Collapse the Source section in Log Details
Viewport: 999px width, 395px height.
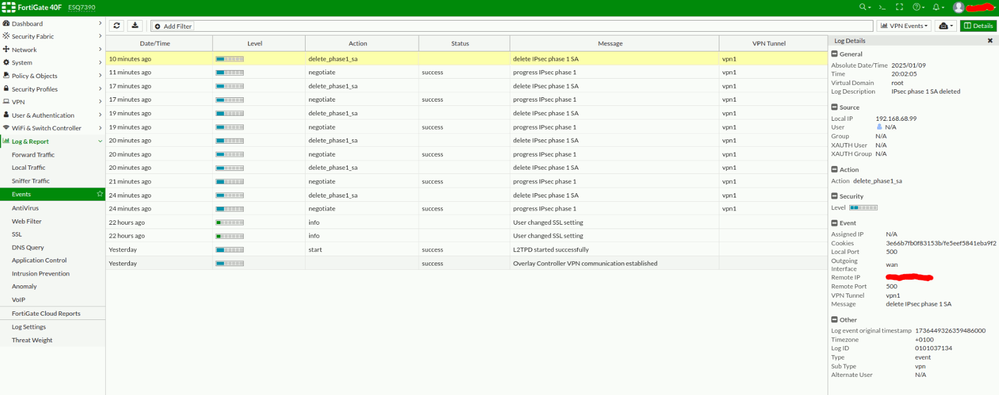click(835, 108)
